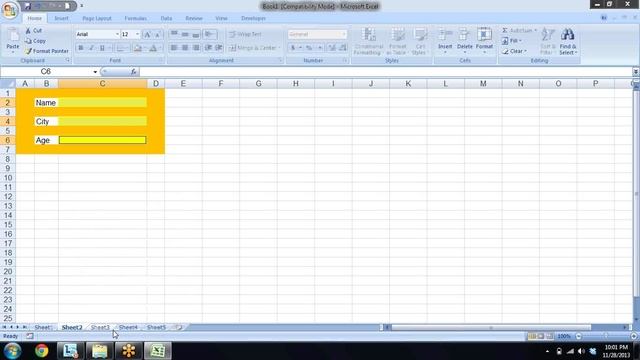Open the Name Box dropdown arrow
Image resolution: width=640 pixels, height=360 pixels.
pos(95,72)
